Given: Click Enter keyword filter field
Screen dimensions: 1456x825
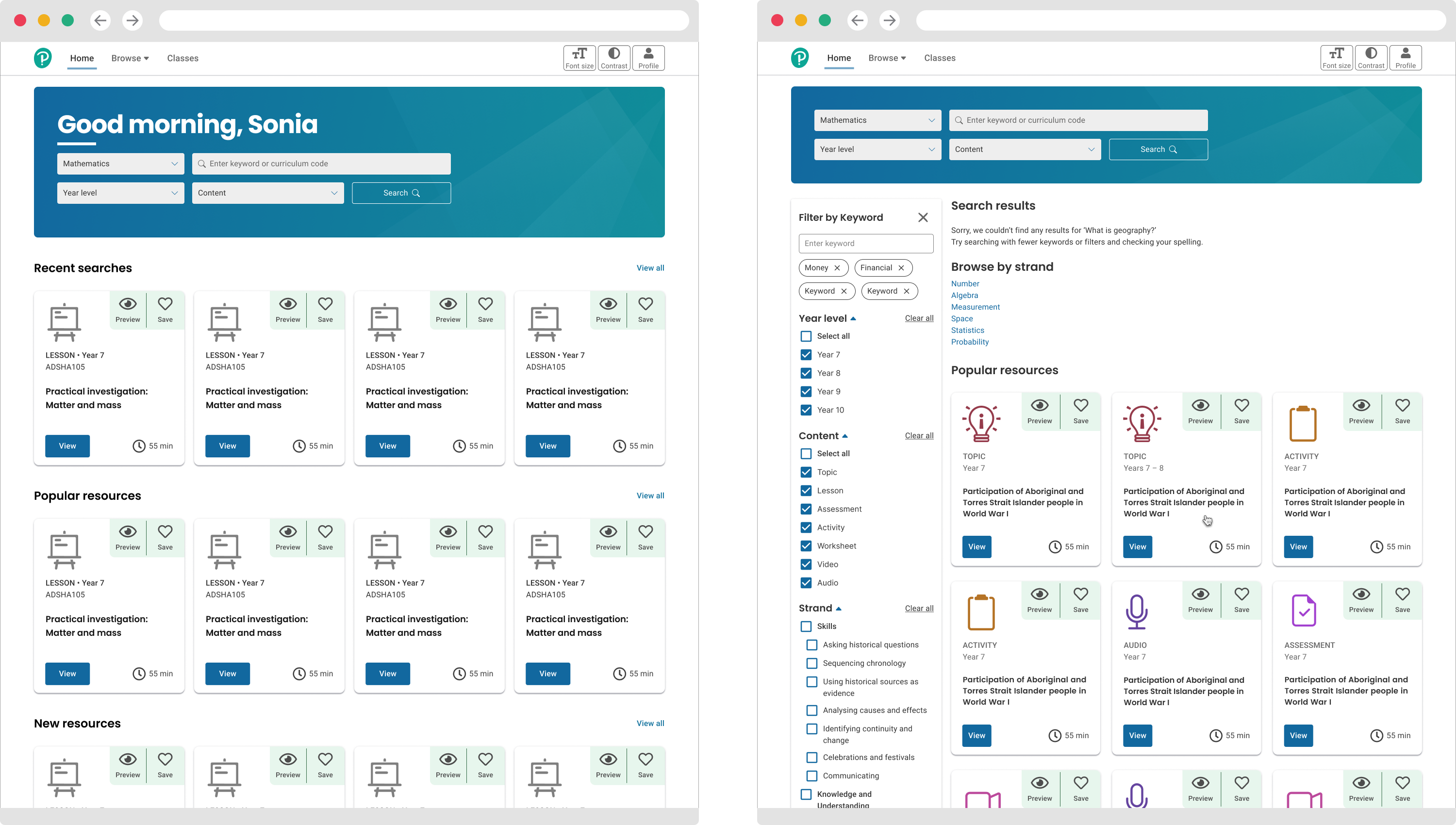Looking at the screenshot, I should (866, 244).
